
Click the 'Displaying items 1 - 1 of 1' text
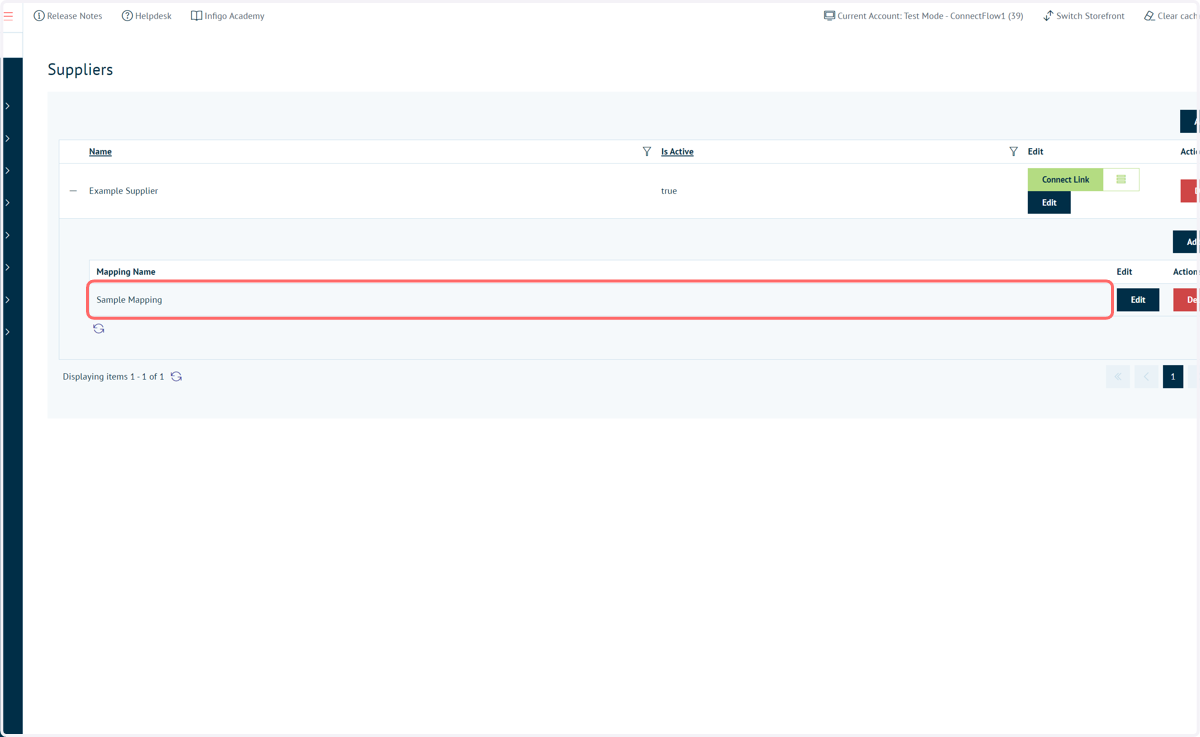(x=113, y=377)
